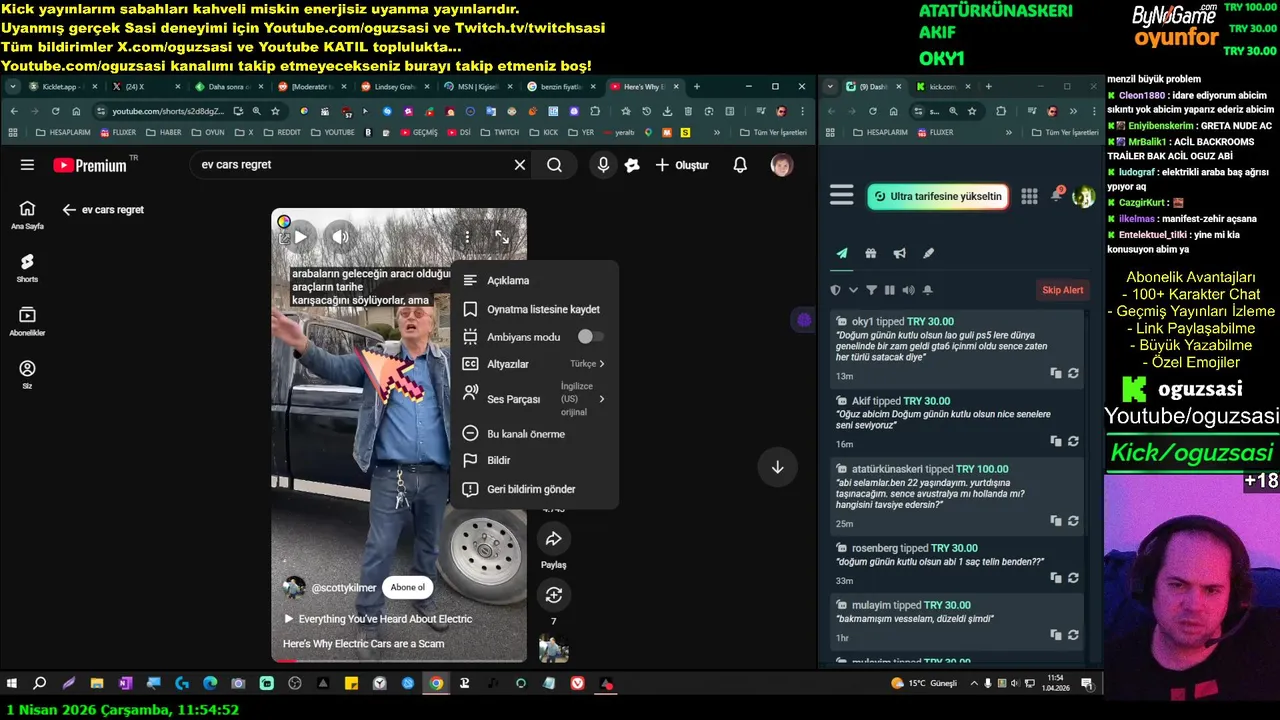The height and width of the screenshot is (720, 1280).
Task: Click the shield moderation icon
Action: coord(836,290)
